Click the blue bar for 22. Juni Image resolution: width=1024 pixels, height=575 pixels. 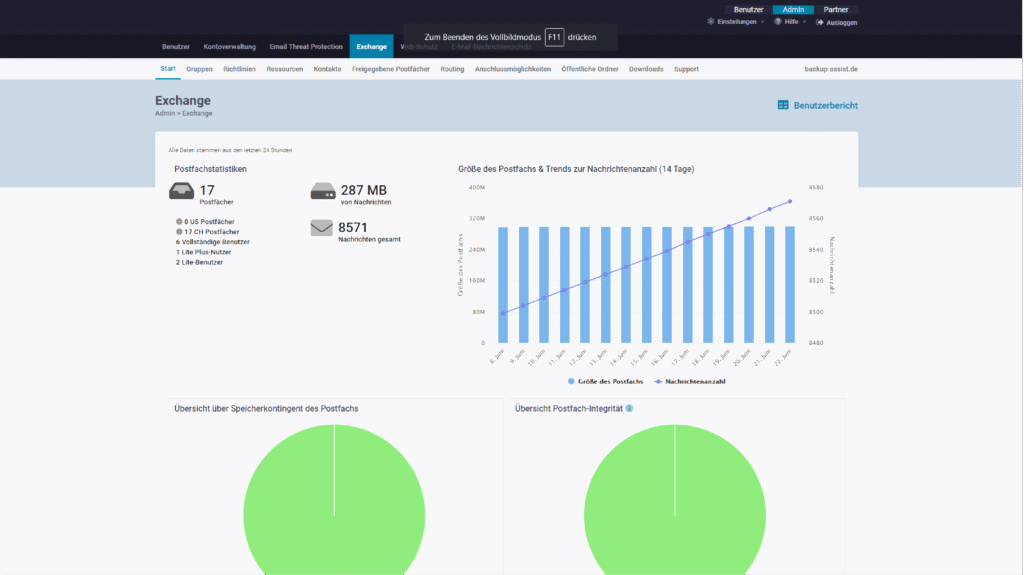coord(790,285)
